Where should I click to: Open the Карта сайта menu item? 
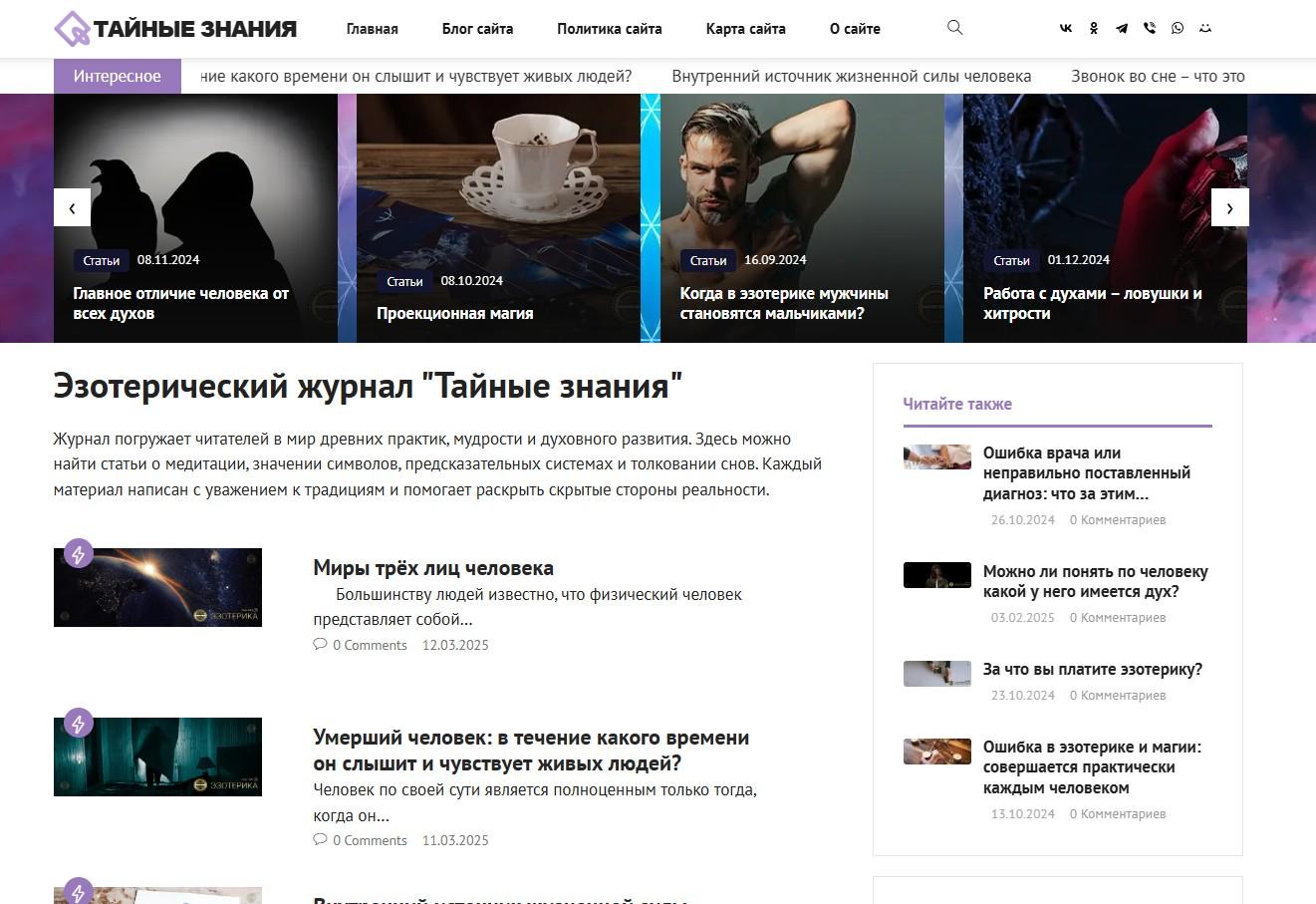click(x=746, y=29)
